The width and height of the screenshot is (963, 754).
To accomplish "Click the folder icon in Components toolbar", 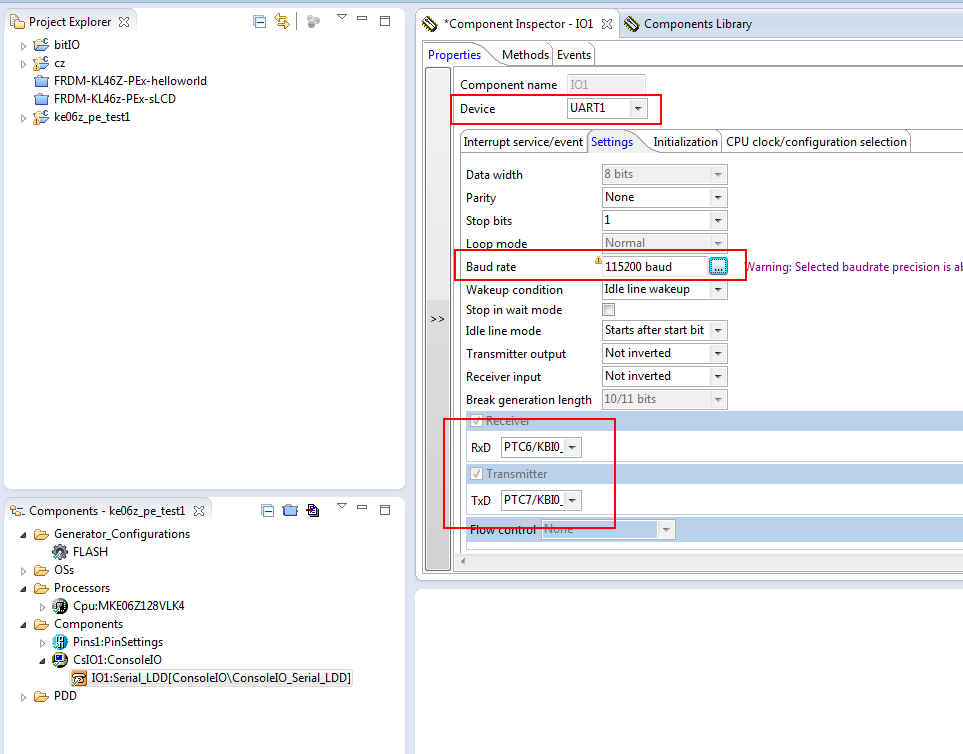I will (290, 510).
